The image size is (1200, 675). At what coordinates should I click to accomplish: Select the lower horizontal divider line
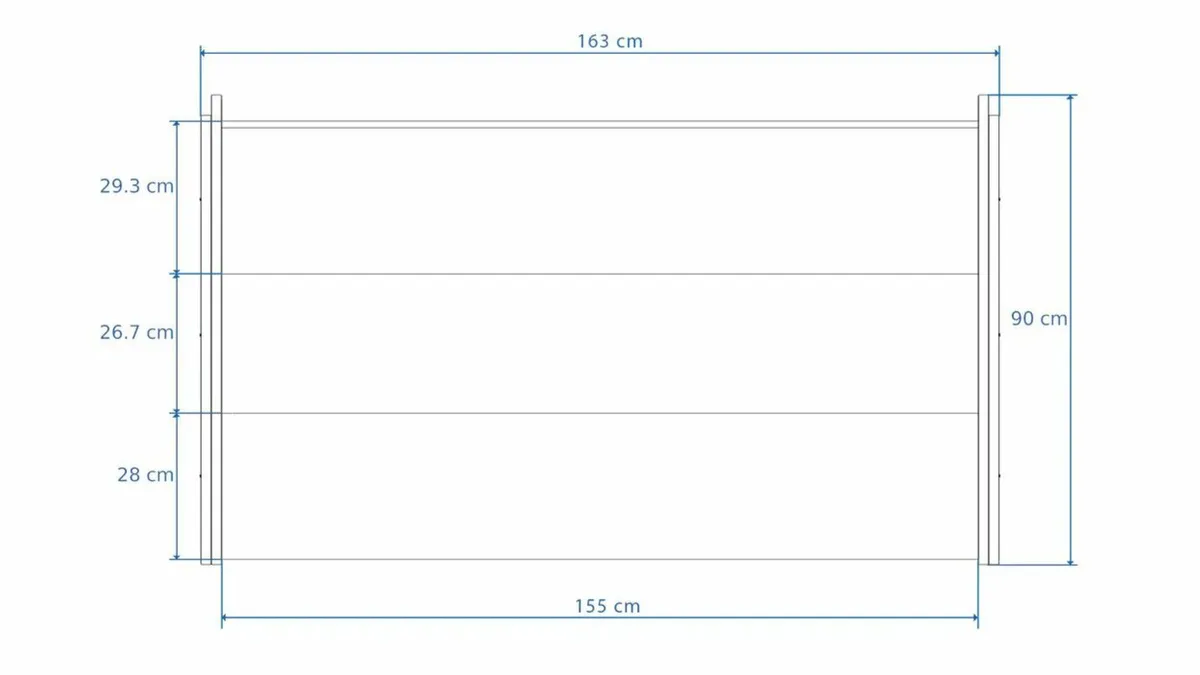click(600, 413)
